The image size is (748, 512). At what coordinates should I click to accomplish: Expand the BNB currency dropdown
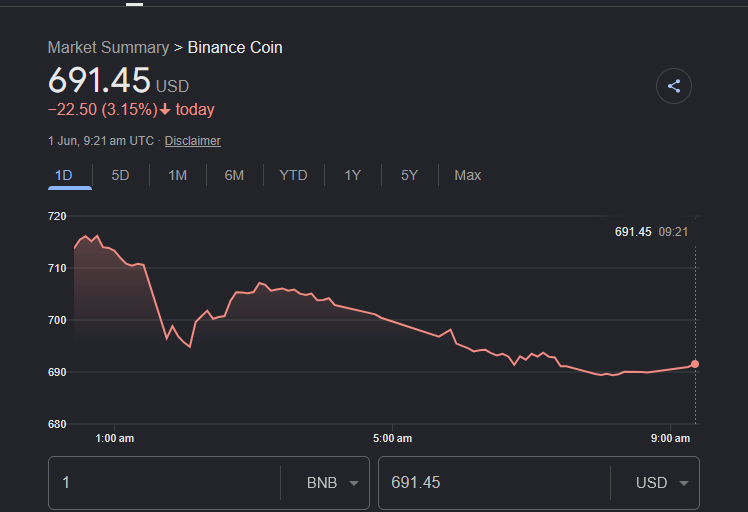point(332,483)
